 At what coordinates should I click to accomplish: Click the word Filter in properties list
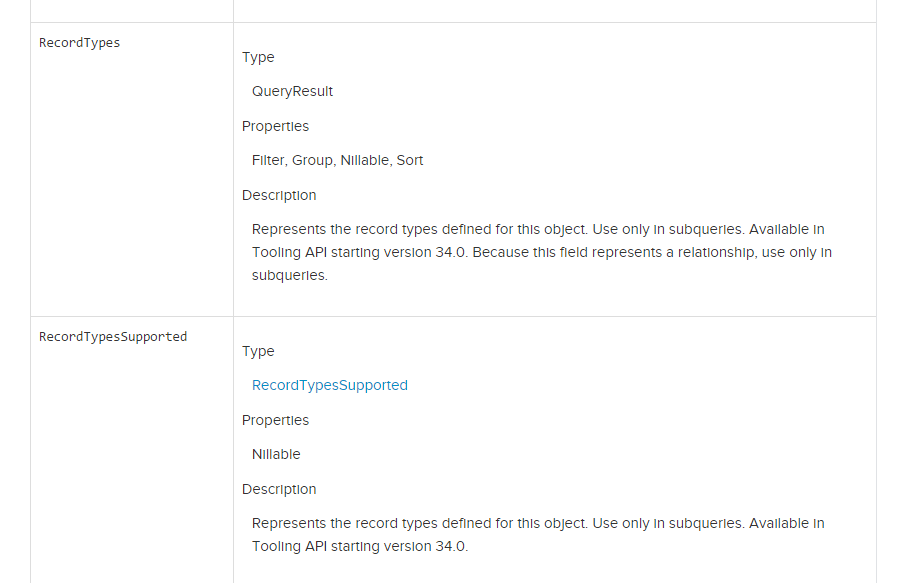pyautogui.click(x=268, y=160)
